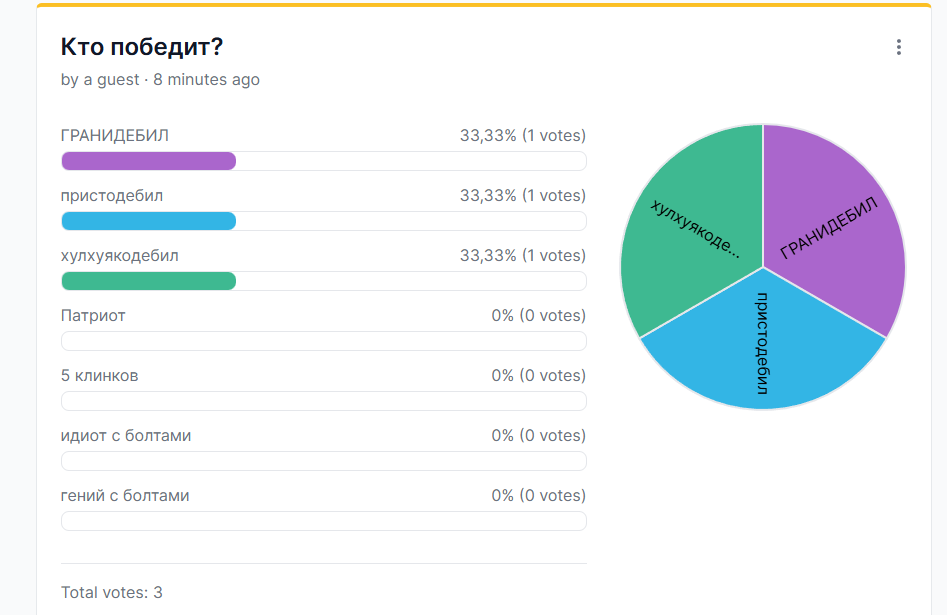The height and width of the screenshot is (615, 947).
Task: Click the 5 клинков option label
Action: (x=100, y=376)
